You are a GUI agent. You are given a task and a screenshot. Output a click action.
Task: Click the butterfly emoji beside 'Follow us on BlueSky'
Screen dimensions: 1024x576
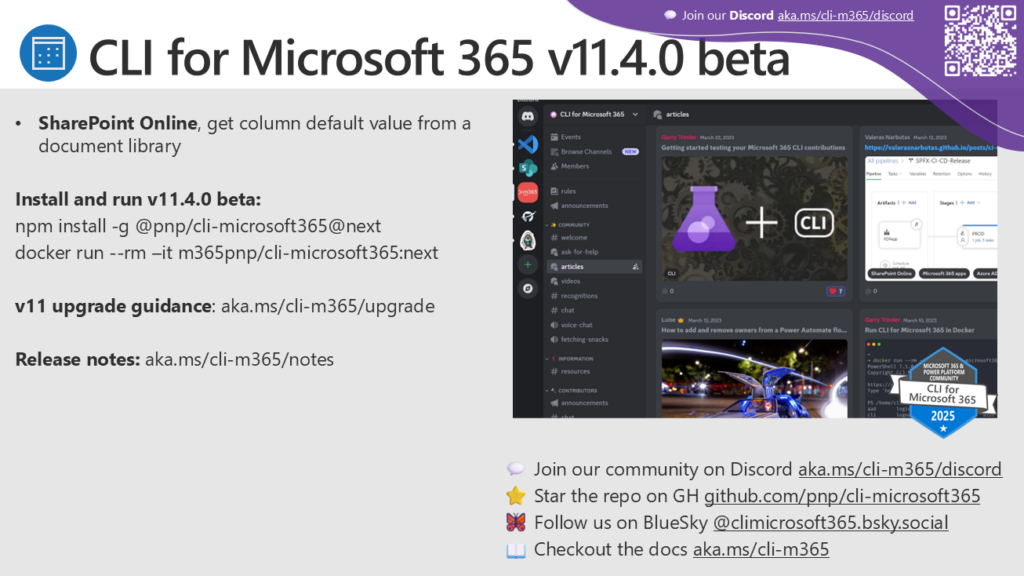coord(515,522)
